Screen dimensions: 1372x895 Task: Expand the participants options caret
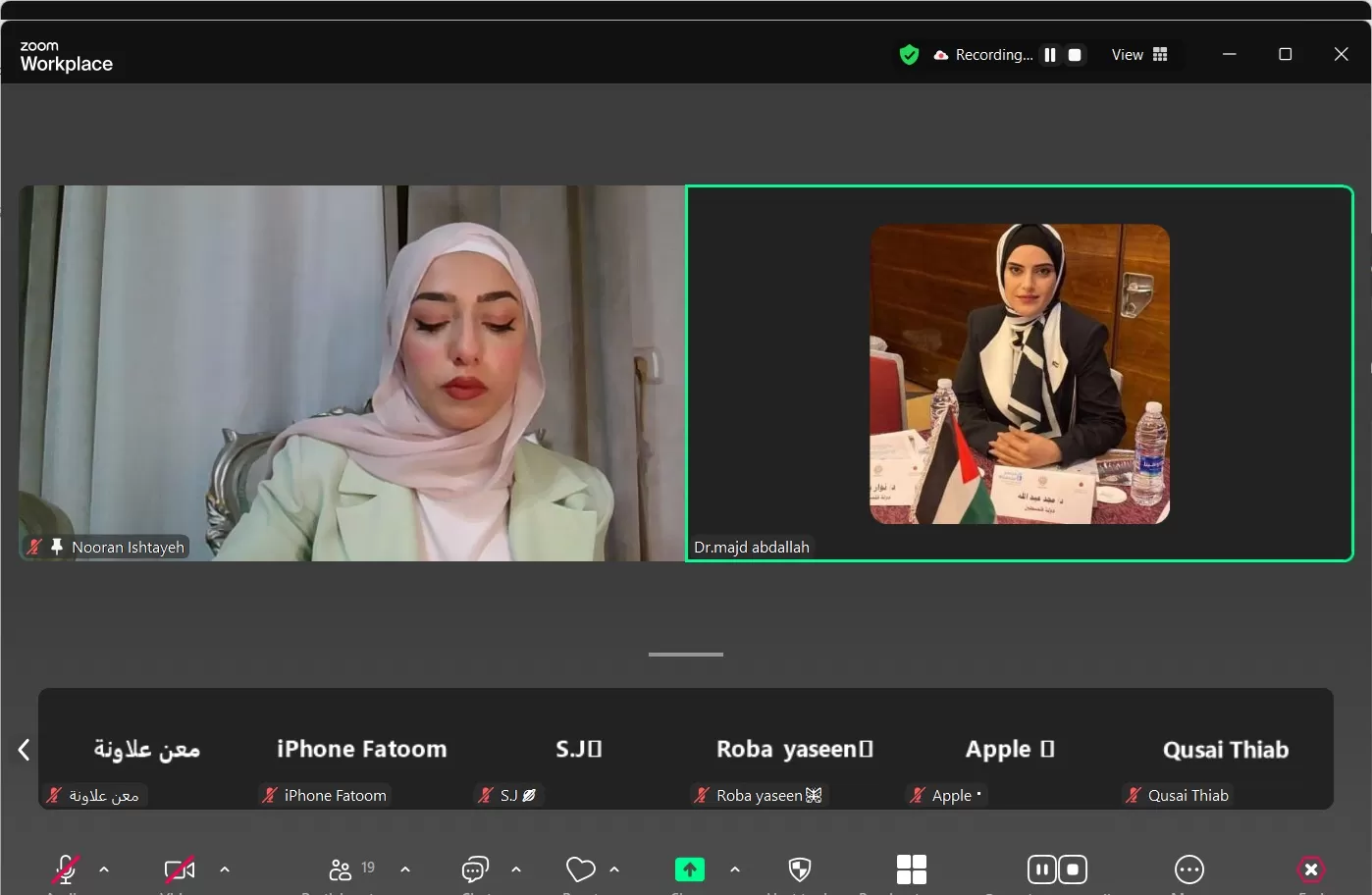[405, 869]
